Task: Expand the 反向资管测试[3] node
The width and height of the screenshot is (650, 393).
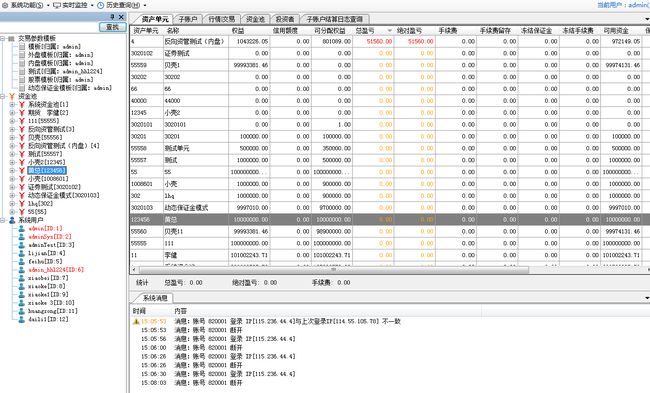Action: pos(12,129)
